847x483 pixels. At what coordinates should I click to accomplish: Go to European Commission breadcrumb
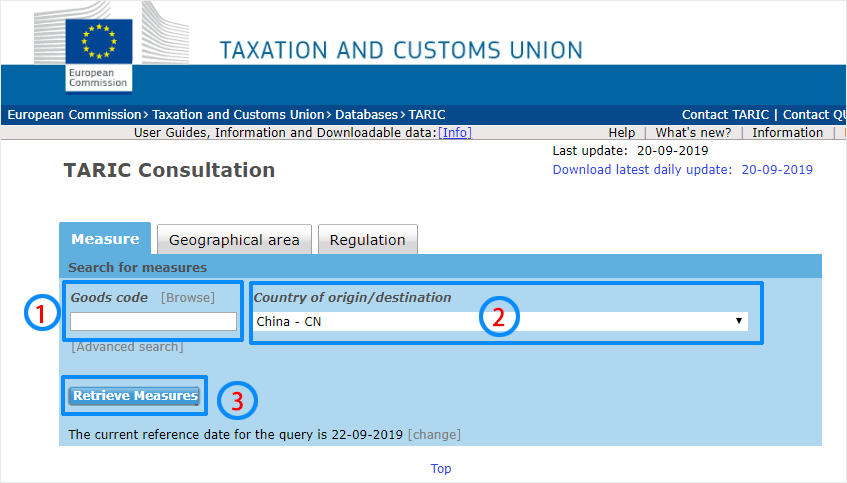click(x=75, y=115)
